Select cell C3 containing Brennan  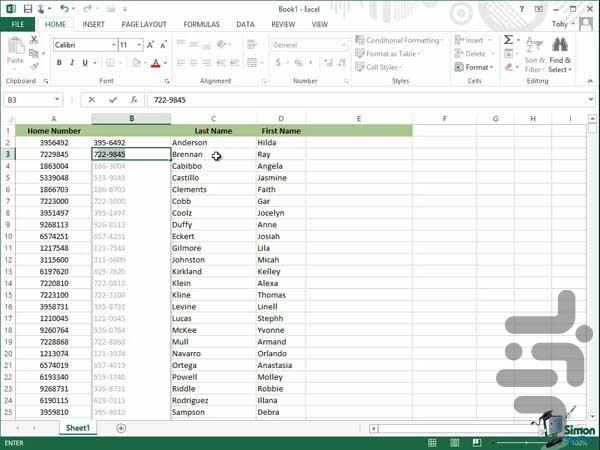(x=213, y=155)
